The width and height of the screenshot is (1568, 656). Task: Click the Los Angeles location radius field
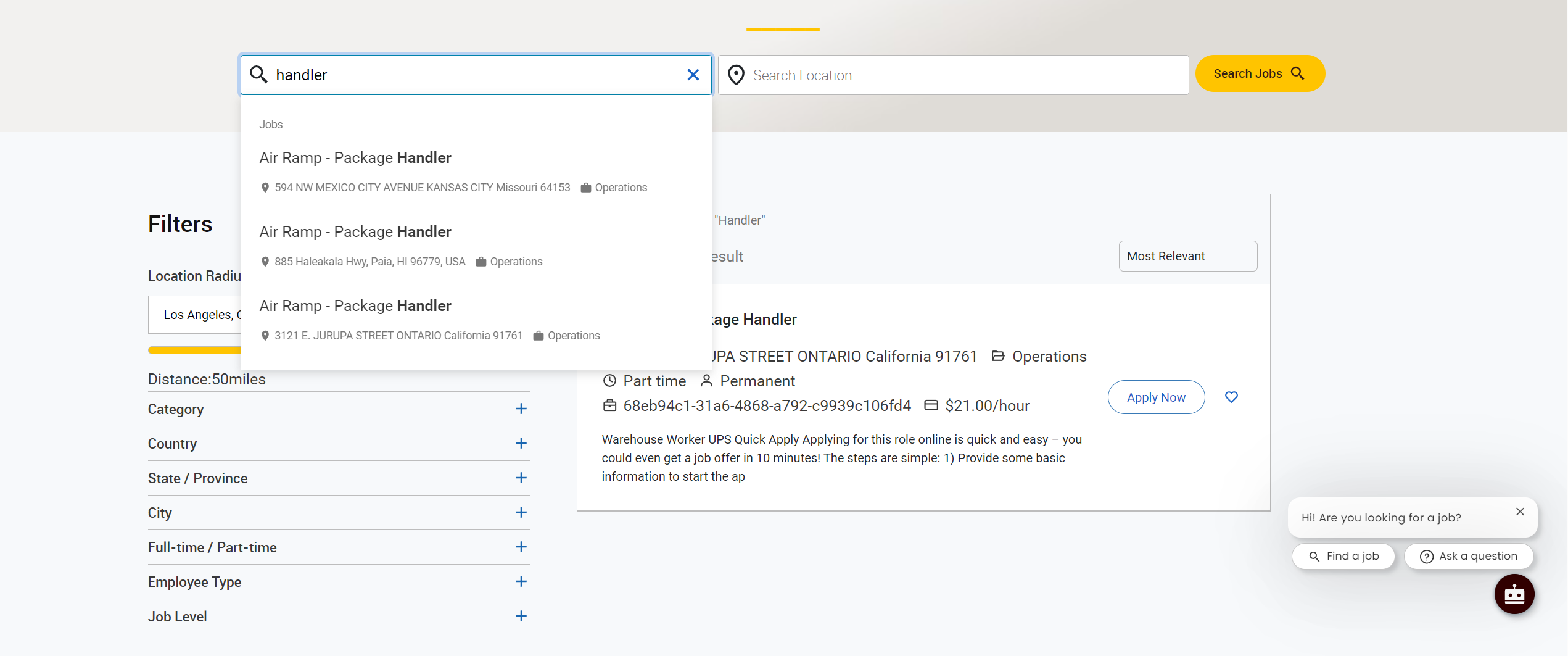195,315
